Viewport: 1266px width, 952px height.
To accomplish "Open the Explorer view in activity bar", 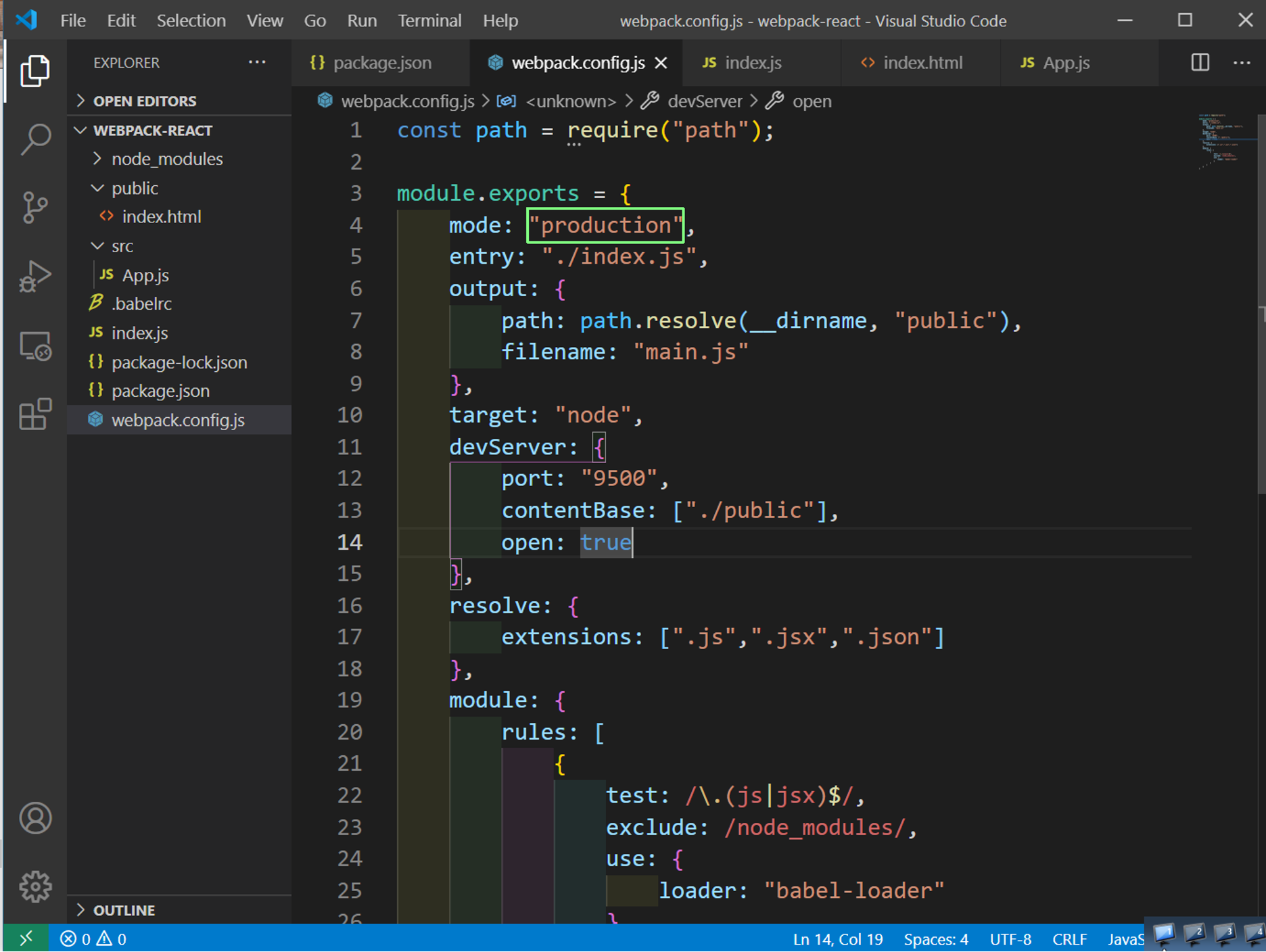I will point(35,70).
